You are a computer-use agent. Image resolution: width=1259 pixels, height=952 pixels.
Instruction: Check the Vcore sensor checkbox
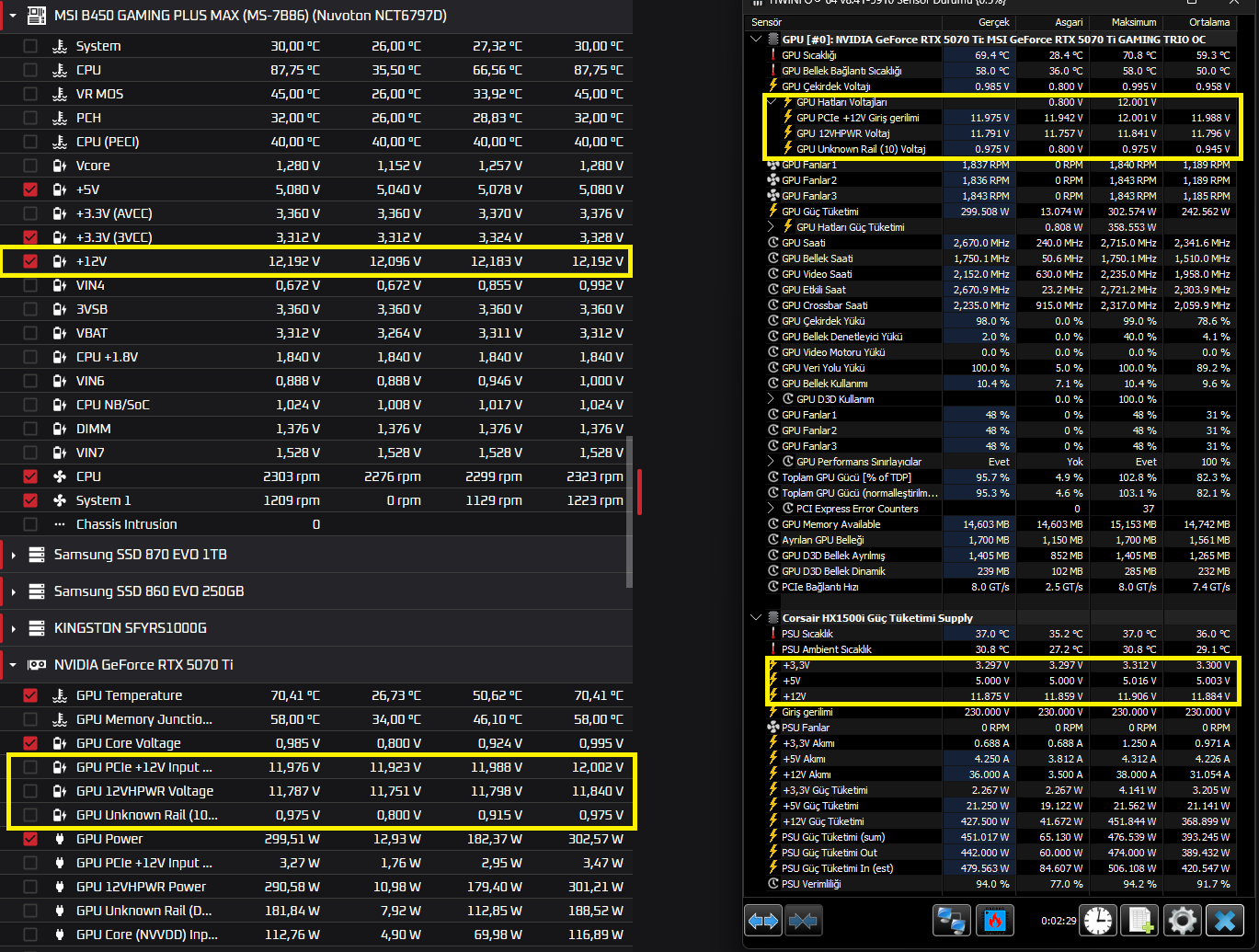30,166
